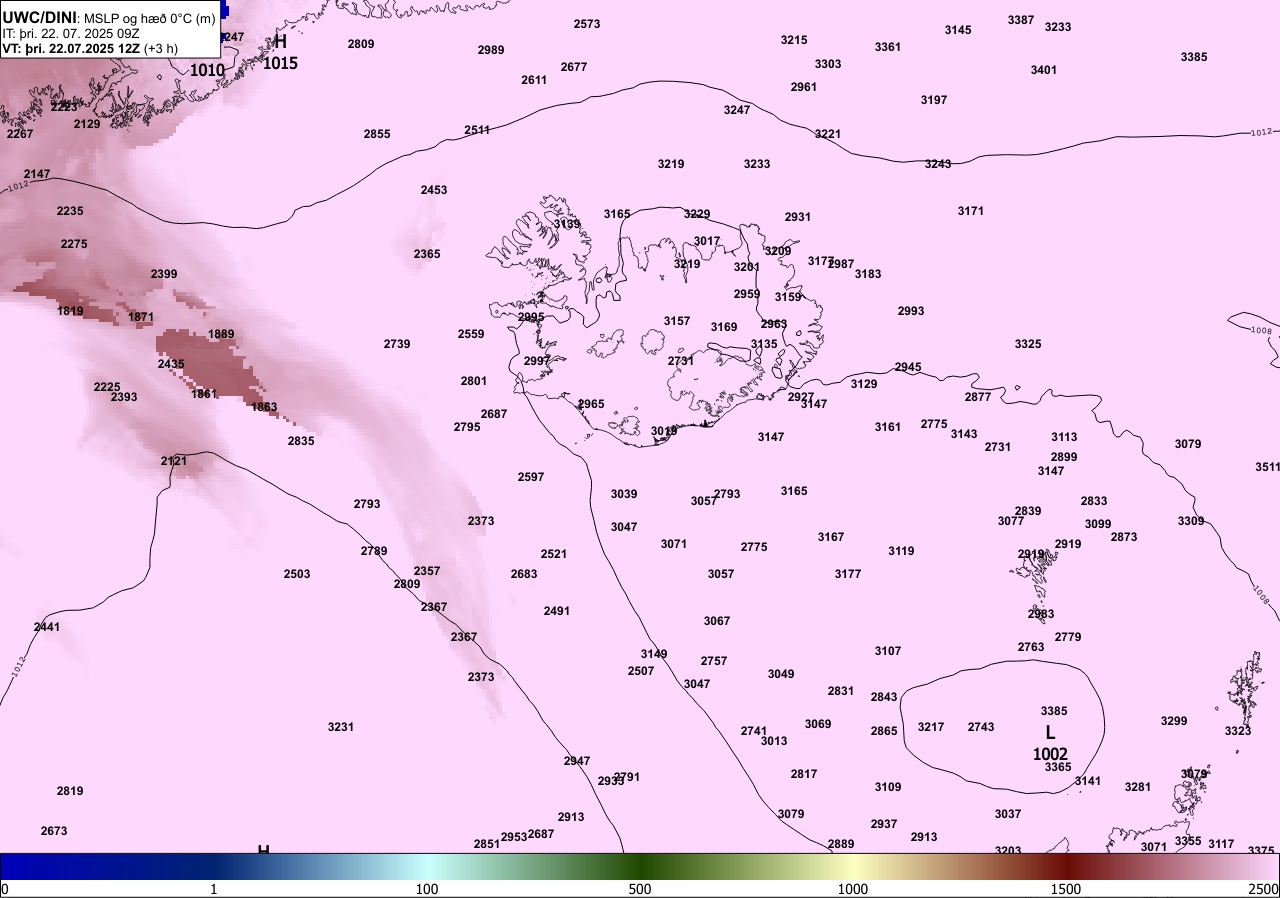1280x898 pixels.
Task: Click the 3323 value near Shetland
Action: [1238, 731]
